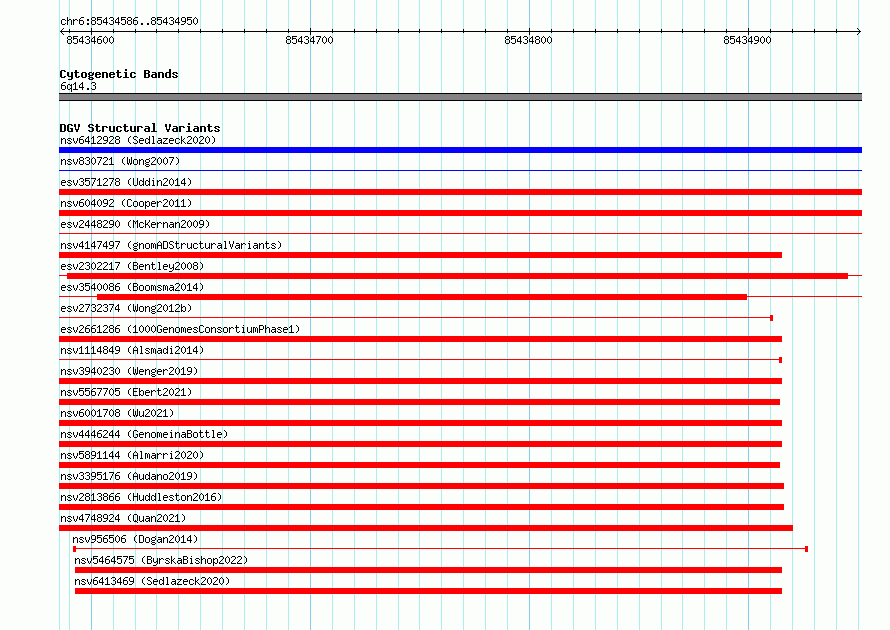The width and height of the screenshot is (890, 630).
Task: Click the nsv4446244 (GenomeinaBottle) label
Action: pyautogui.click(x=144, y=434)
